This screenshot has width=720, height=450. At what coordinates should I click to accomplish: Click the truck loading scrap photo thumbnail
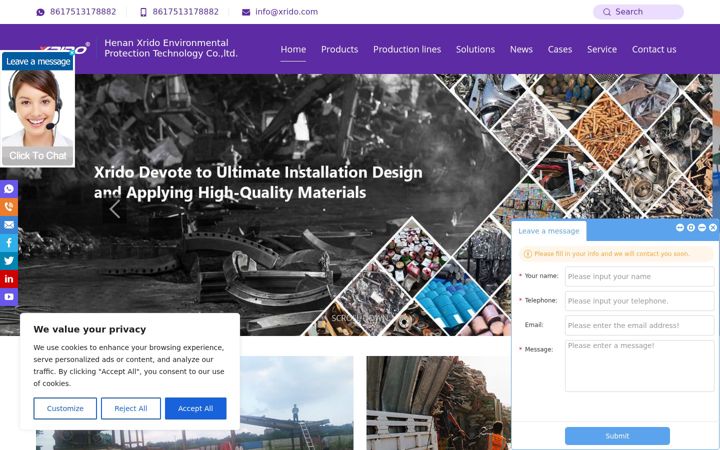(439, 403)
